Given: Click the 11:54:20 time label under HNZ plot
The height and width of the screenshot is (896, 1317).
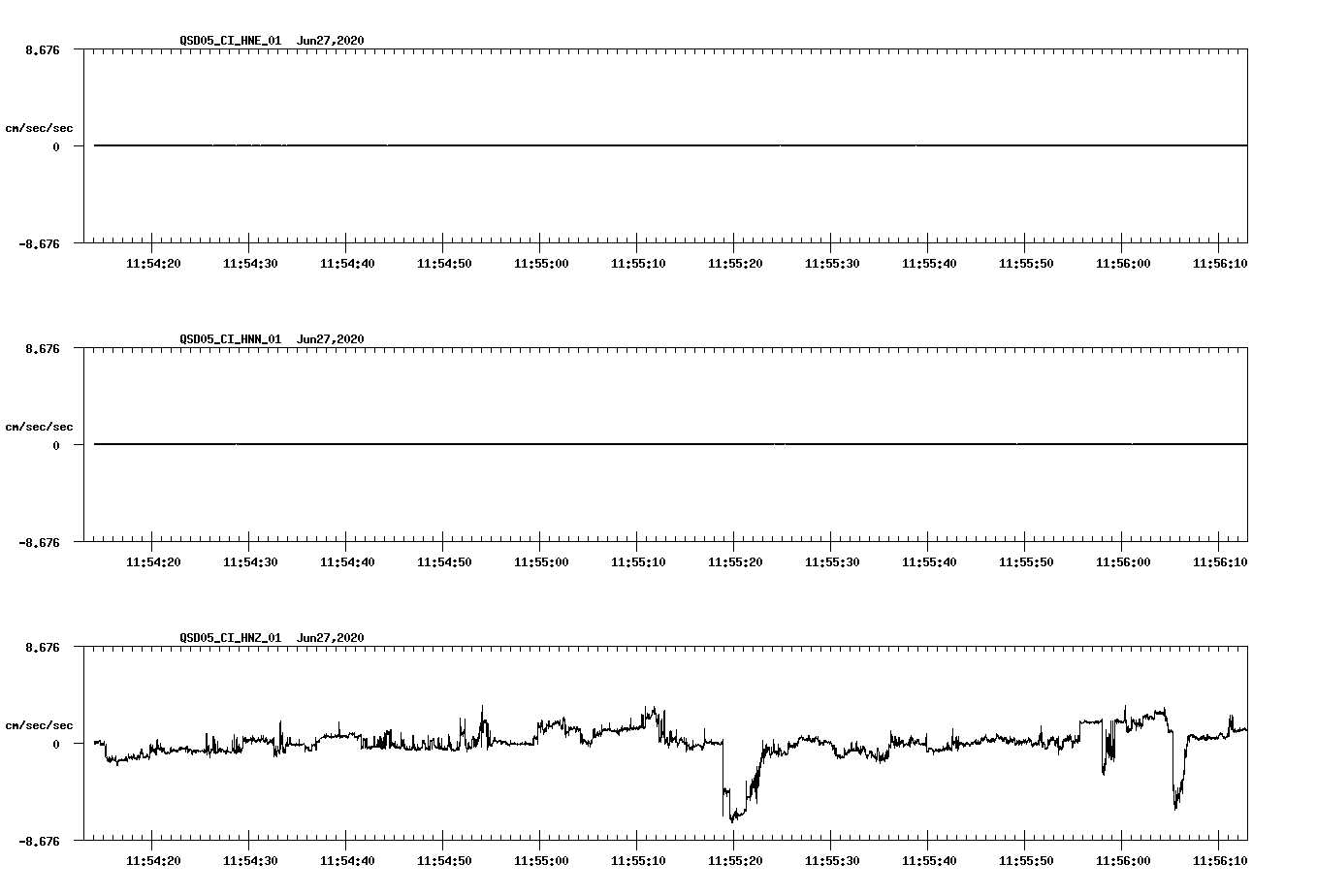Looking at the screenshot, I should pos(153,861).
